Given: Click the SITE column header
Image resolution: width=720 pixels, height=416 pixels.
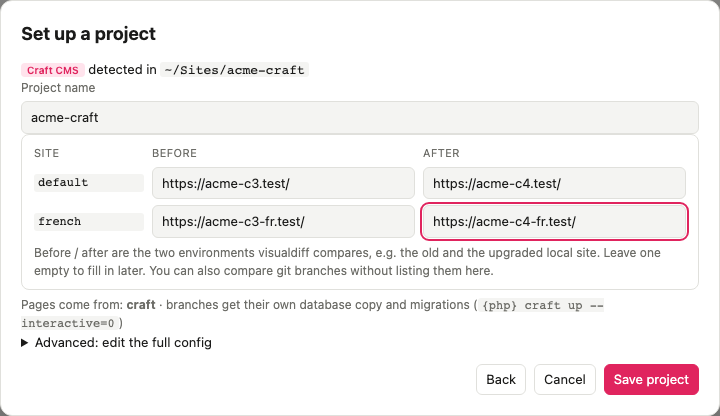Looking at the screenshot, I should coord(46,153).
